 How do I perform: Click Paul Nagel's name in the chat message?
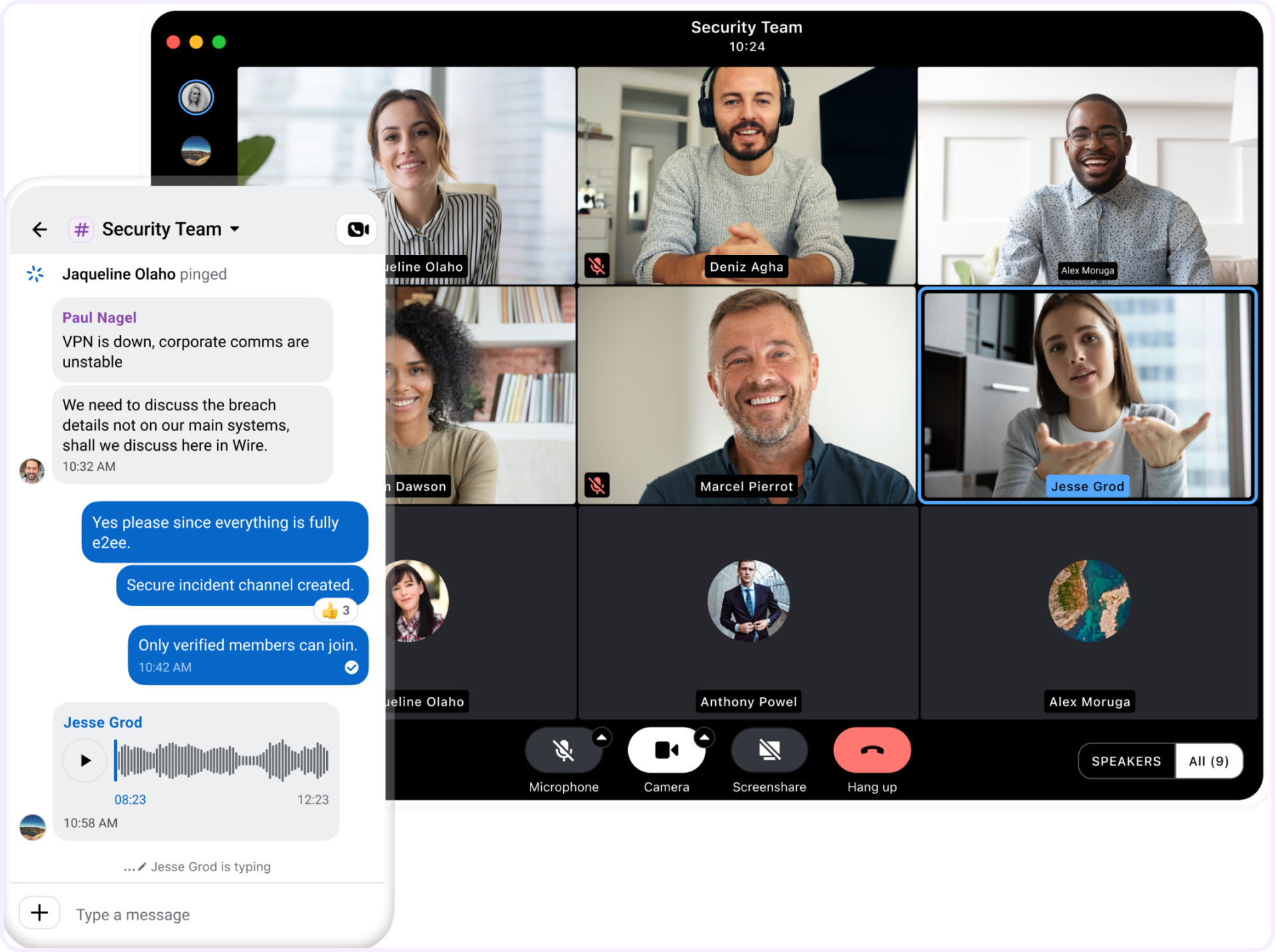click(100, 317)
